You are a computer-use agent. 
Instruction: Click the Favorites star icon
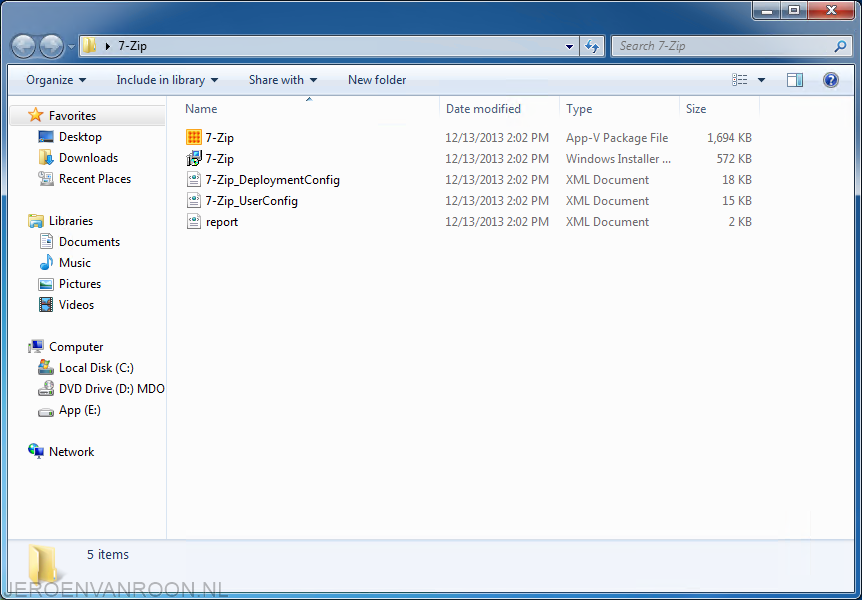point(36,115)
